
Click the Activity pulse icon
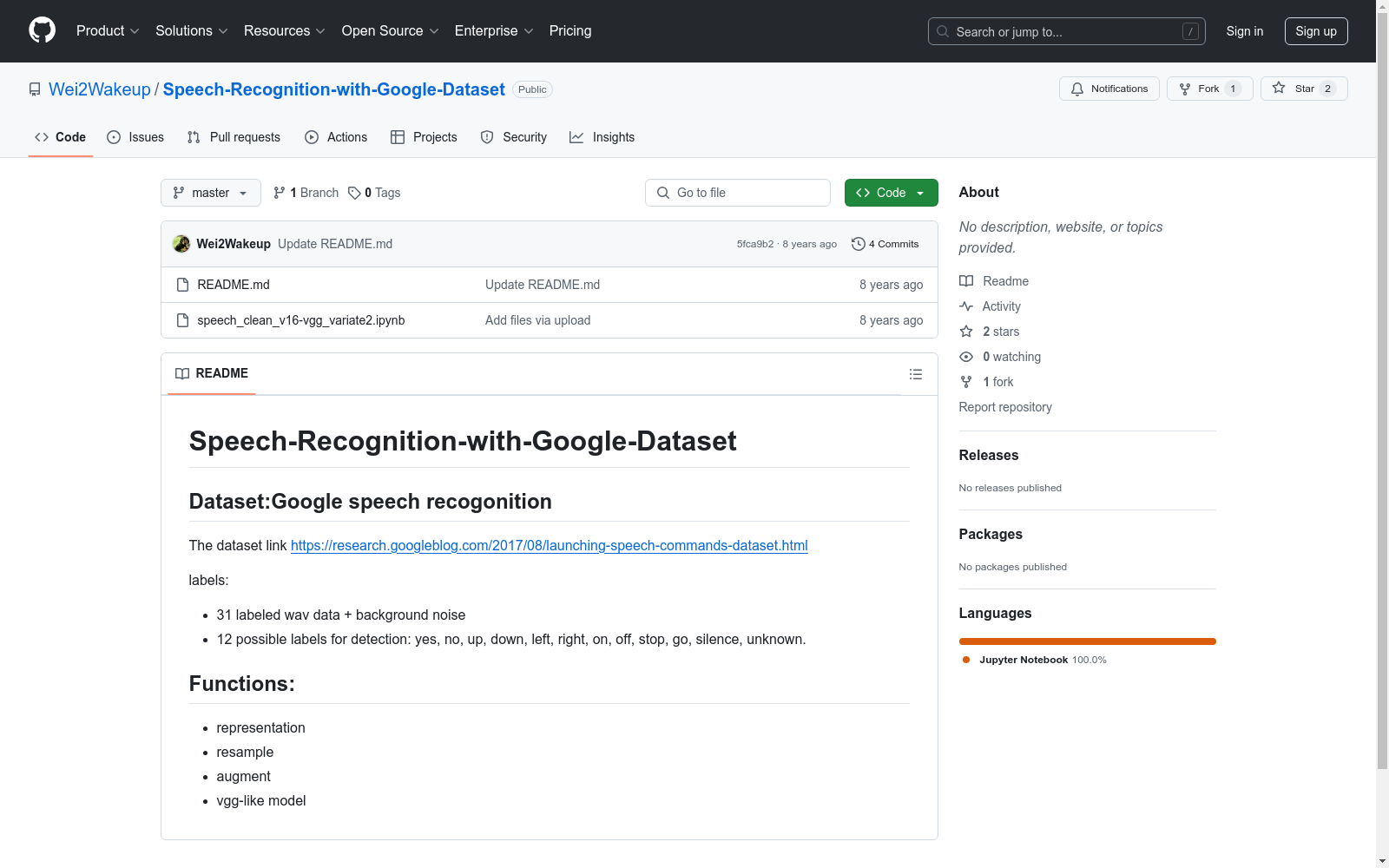coord(966,306)
